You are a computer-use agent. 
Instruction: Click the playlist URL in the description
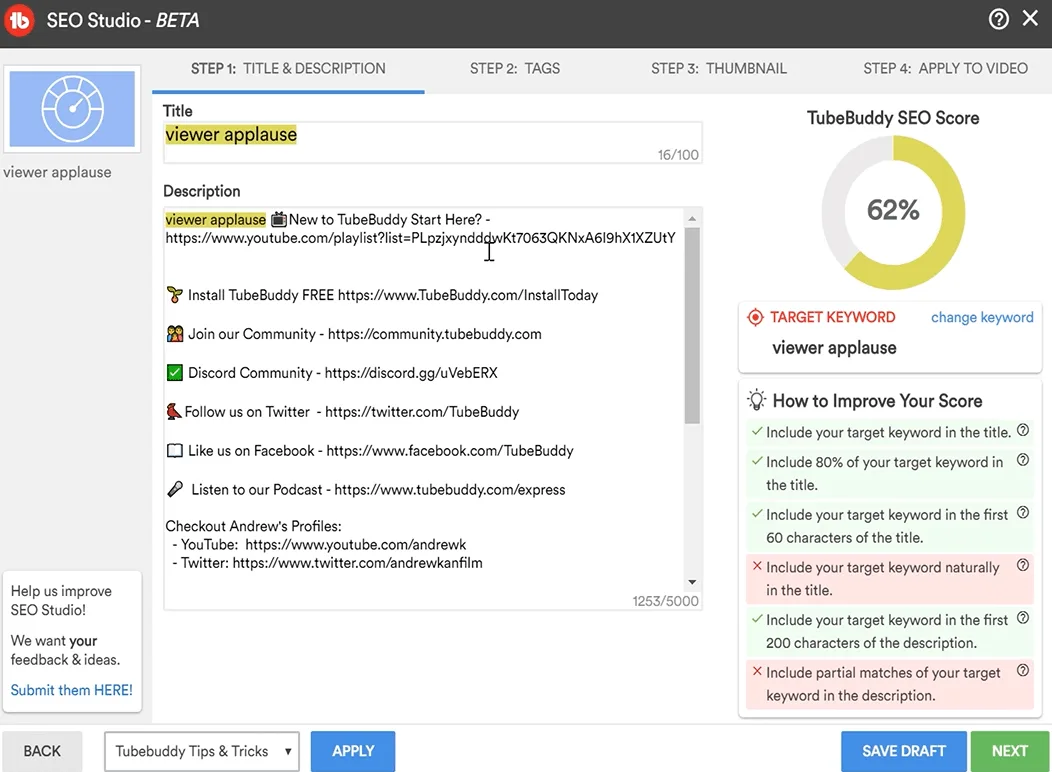pyautogui.click(x=421, y=237)
